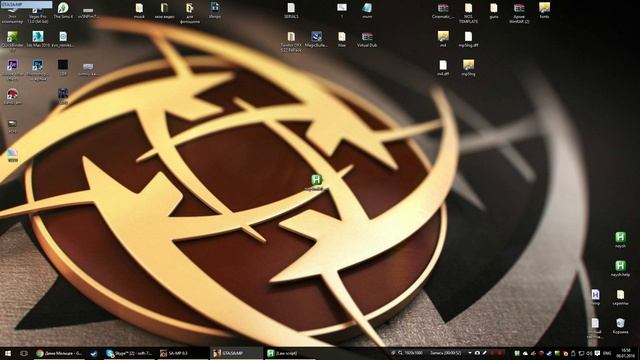The image size is (640, 360).
Task: Select the guns folder icon
Action: 493,11
